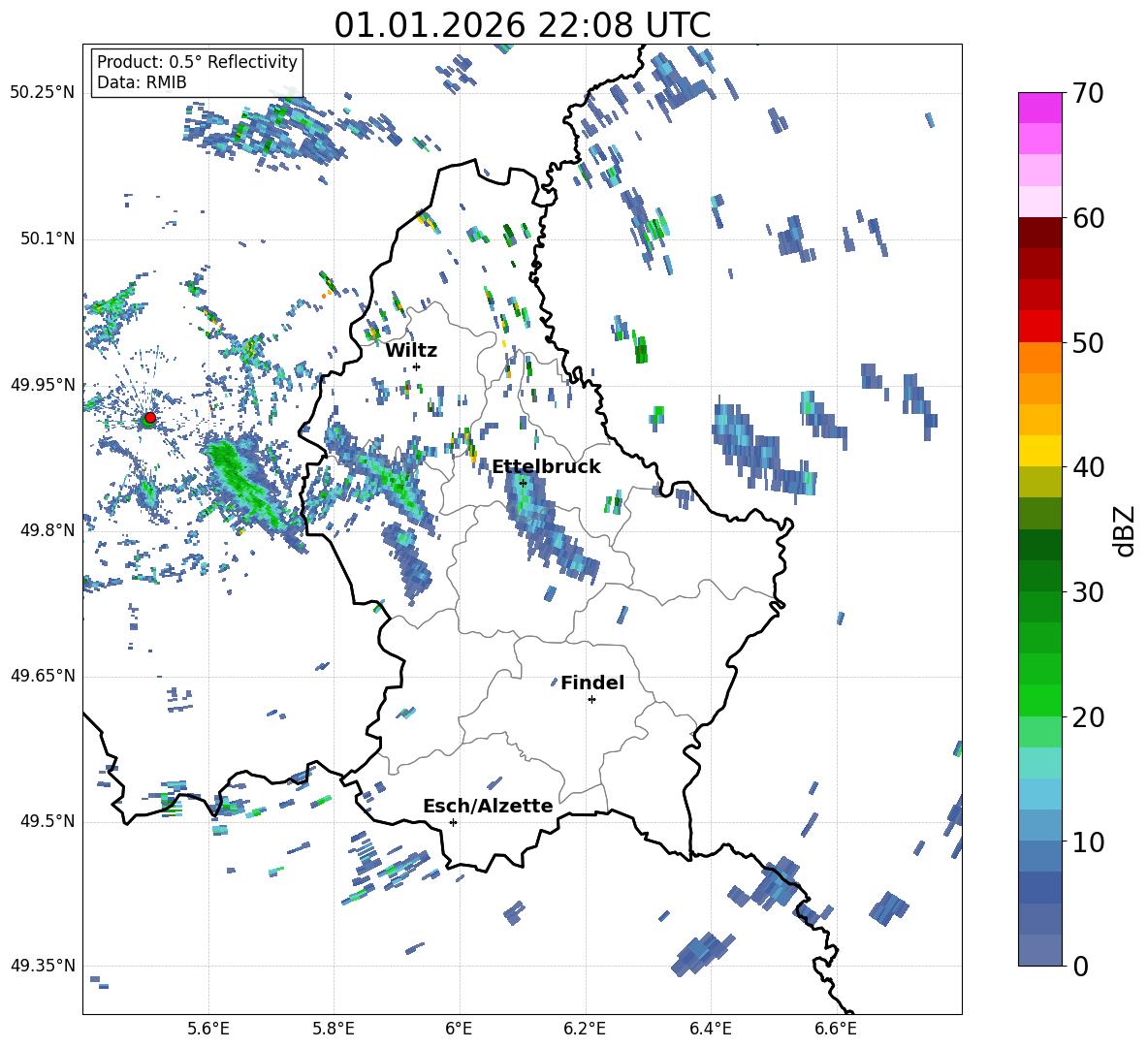This screenshot has width=1148, height=1048.
Task: Click the Ettelbruck city label
Action: pyautogui.click(x=546, y=467)
